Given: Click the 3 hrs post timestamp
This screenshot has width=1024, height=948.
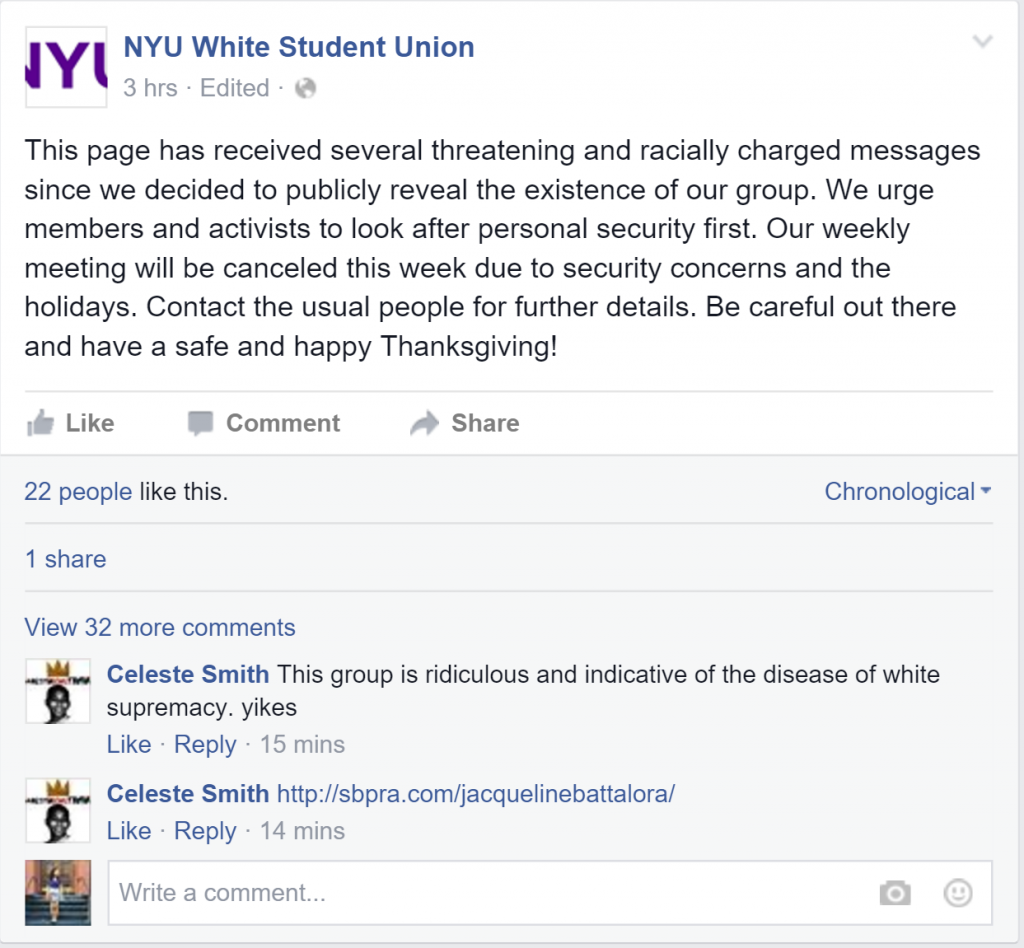Looking at the screenshot, I should (x=150, y=88).
